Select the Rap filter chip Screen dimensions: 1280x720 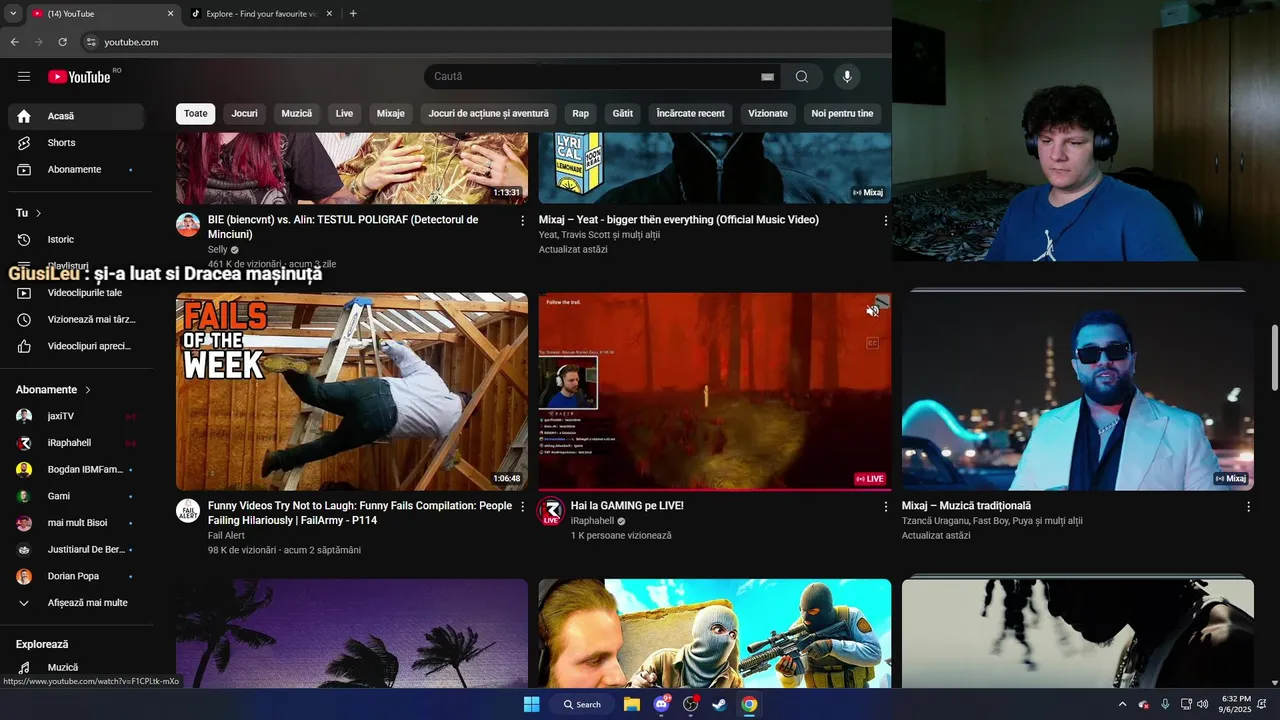click(x=581, y=114)
